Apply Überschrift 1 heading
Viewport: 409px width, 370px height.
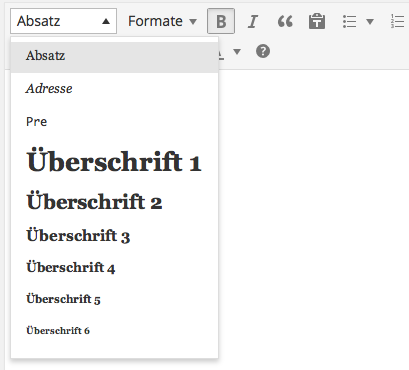pos(114,162)
